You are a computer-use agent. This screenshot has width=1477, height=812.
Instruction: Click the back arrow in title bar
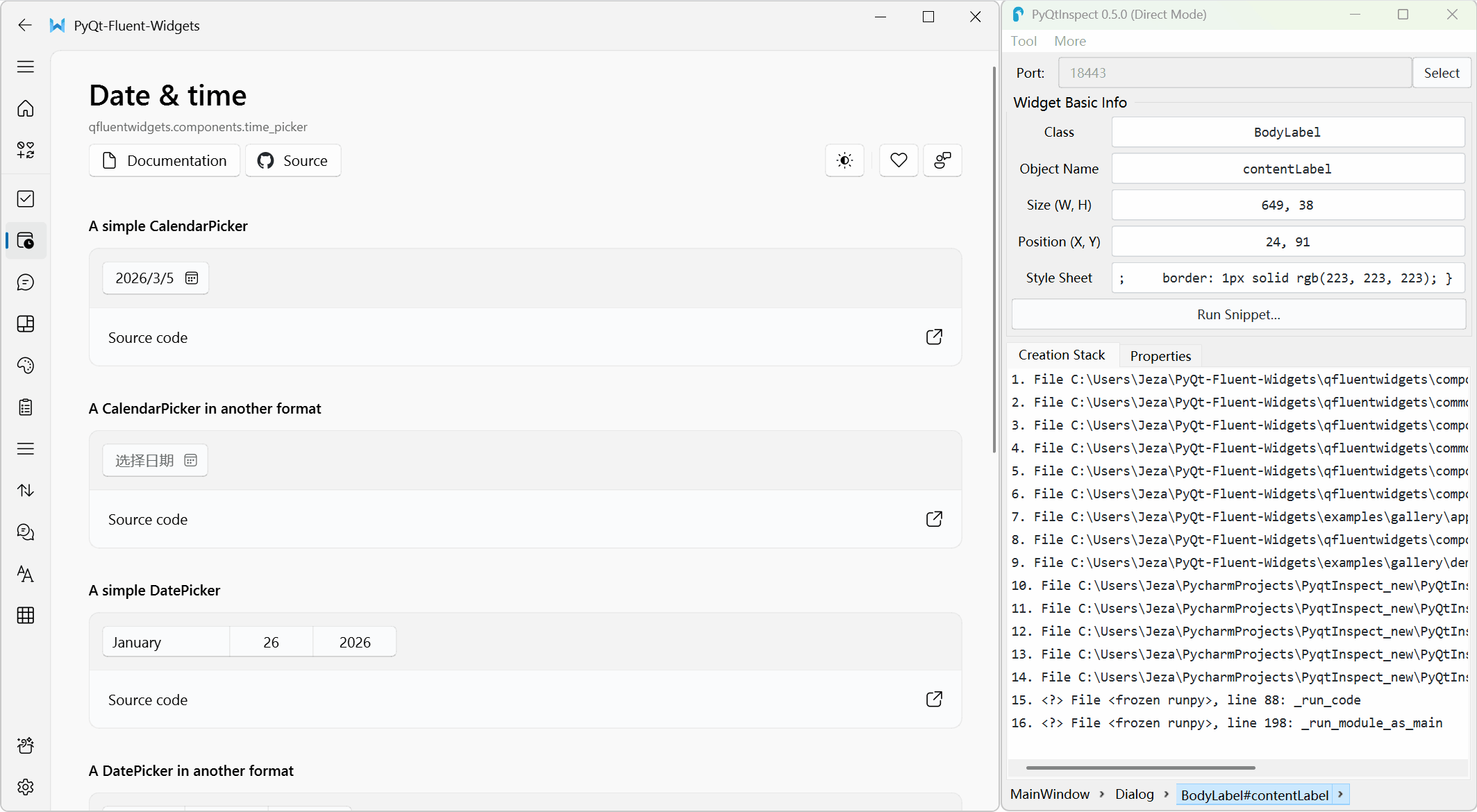[25, 26]
